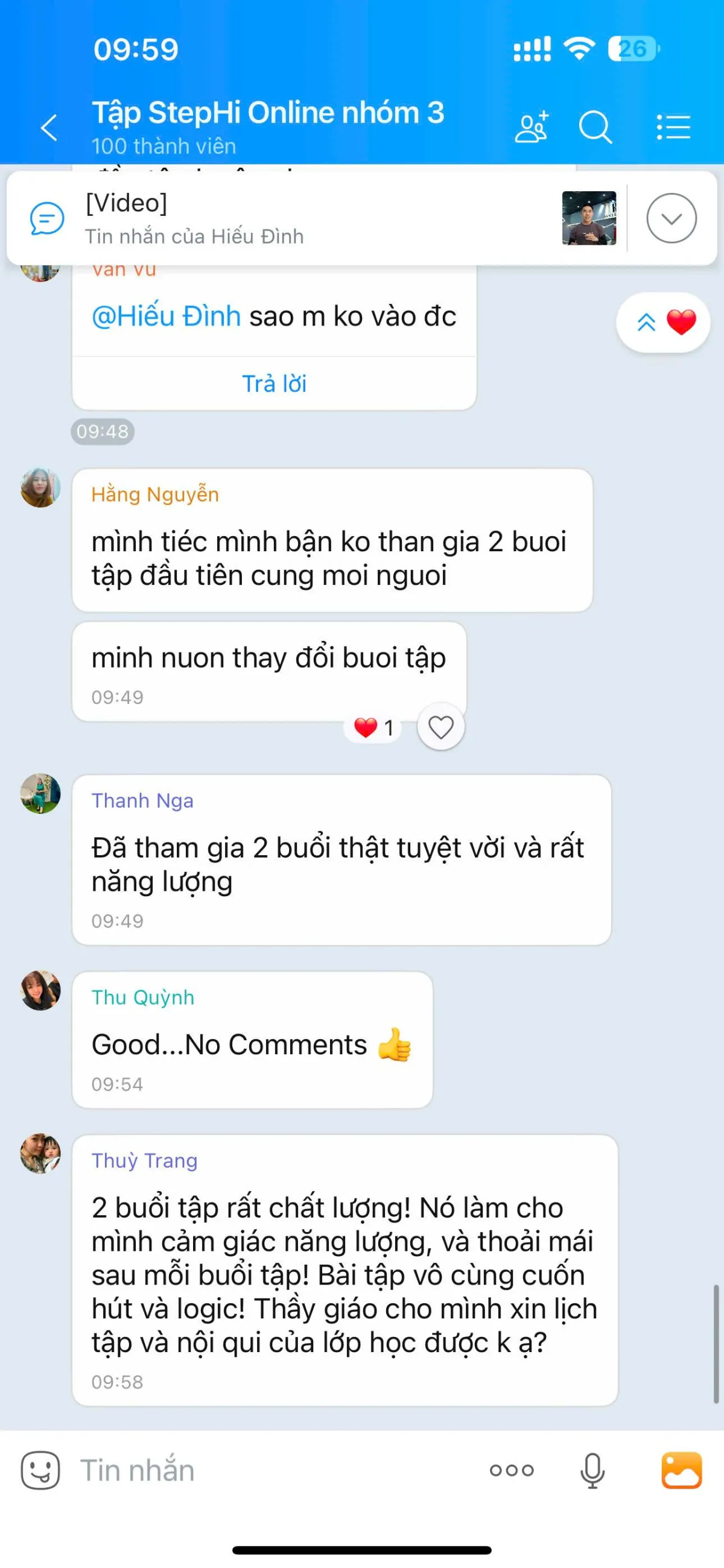Open the @Hiếu Đình mention link
This screenshot has height=1568, width=724.
pyautogui.click(x=167, y=316)
